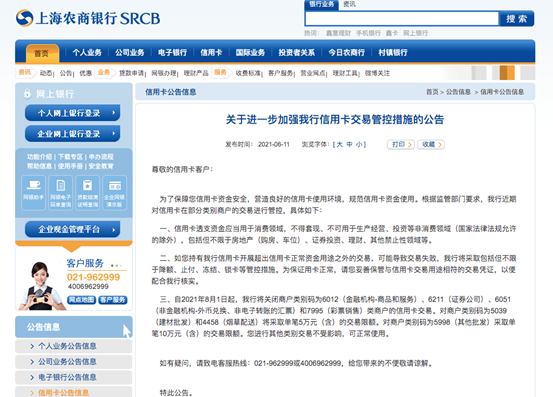Open 信用卡 in main navigation
Viewport: 553px width, 397px height.
(x=211, y=53)
